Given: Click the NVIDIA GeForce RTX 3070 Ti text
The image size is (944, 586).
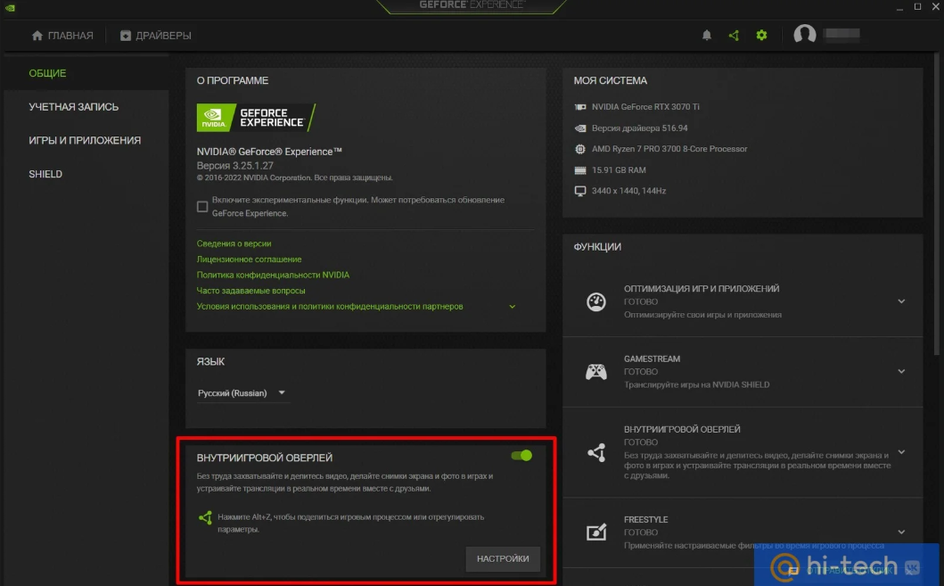Looking at the screenshot, I should (645, 107).
